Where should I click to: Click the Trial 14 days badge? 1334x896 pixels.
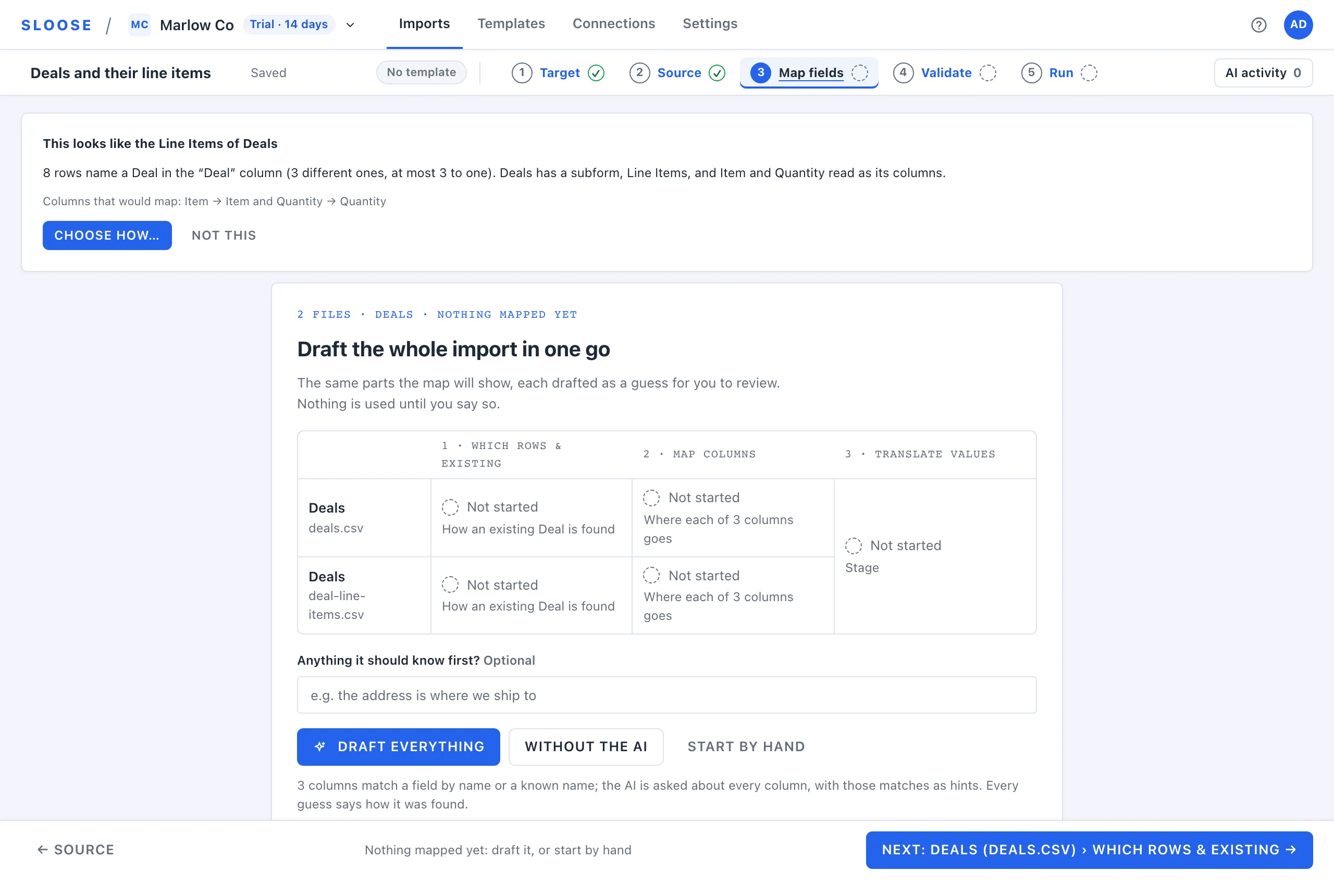coord(289,24)
